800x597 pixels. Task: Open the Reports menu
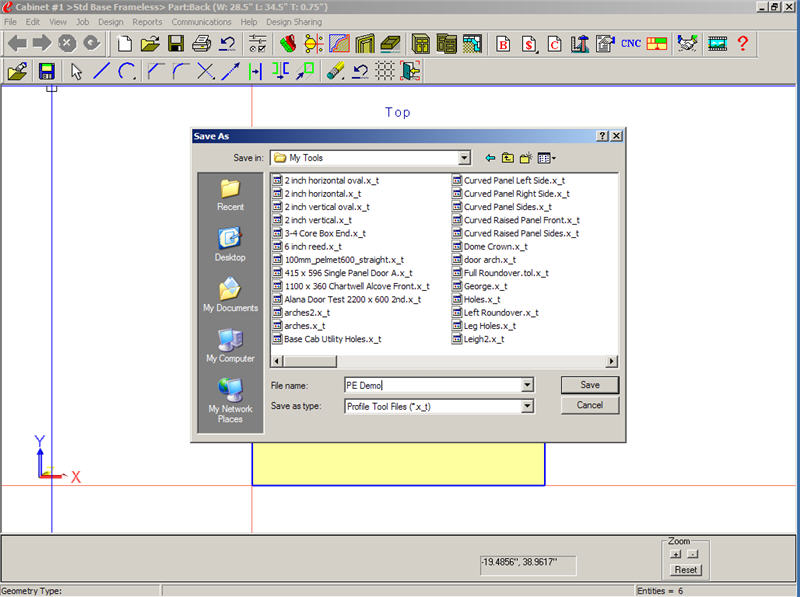(147, 22)
